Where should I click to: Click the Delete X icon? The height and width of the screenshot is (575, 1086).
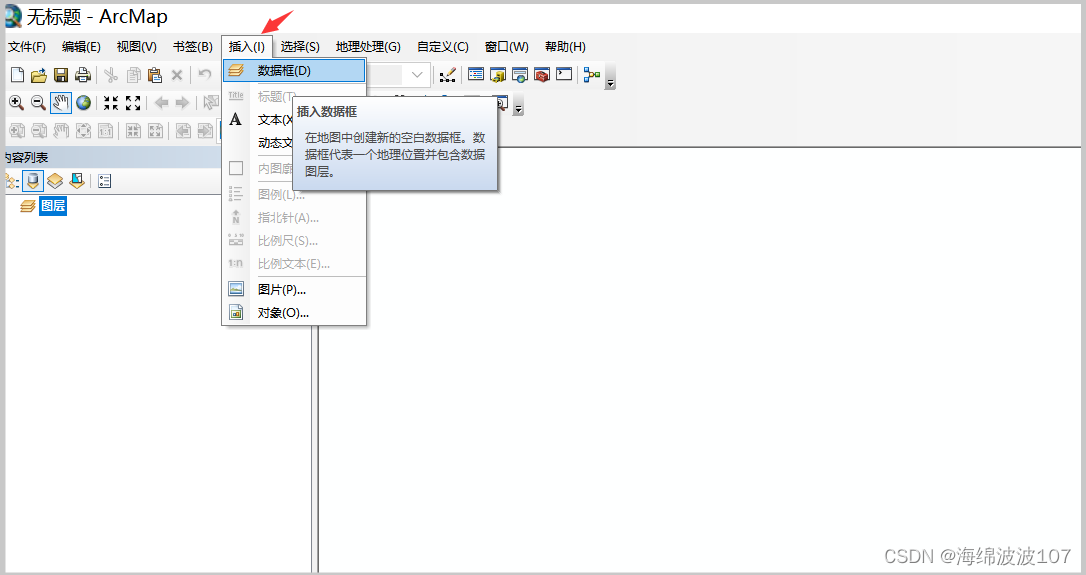pos(177,75)
